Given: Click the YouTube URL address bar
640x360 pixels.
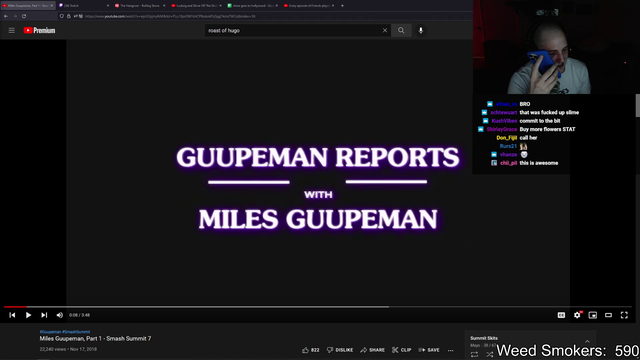Looking at the screenshot, I should (170, 16).
